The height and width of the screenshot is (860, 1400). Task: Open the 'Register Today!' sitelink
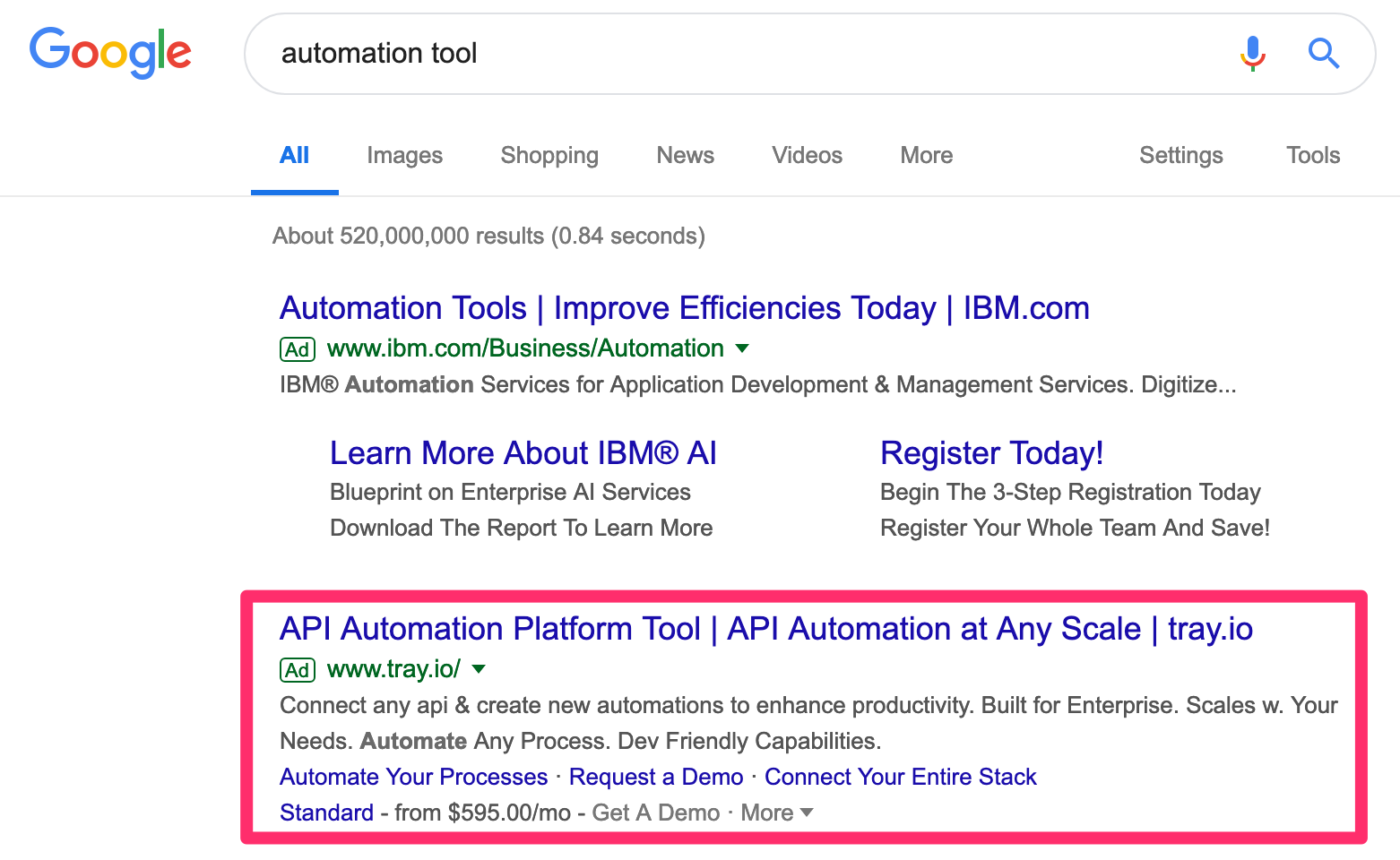coord(992,454)
